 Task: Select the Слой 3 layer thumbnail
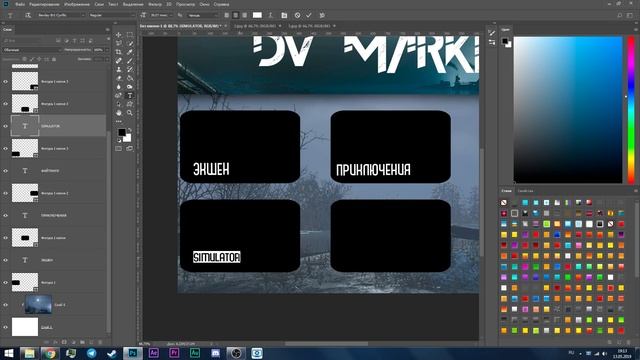[38, 304]
